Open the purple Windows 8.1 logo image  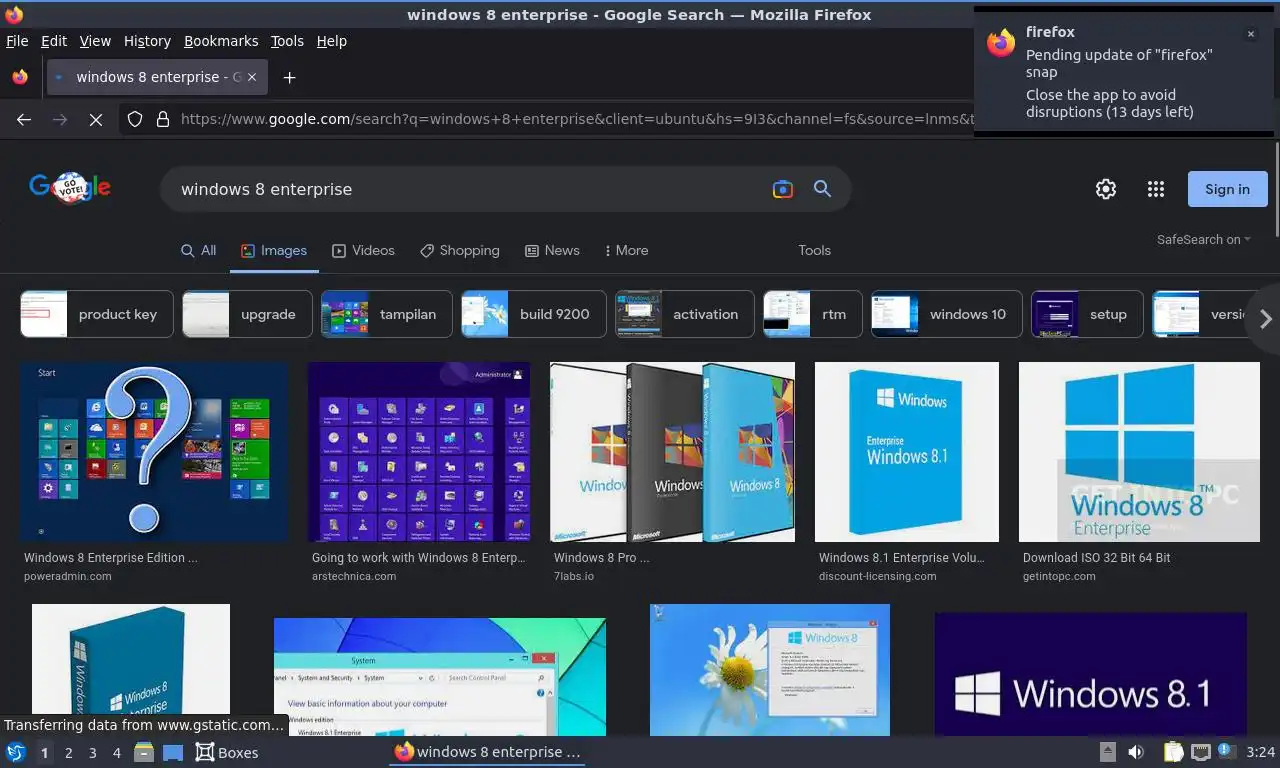[1090, 675]
